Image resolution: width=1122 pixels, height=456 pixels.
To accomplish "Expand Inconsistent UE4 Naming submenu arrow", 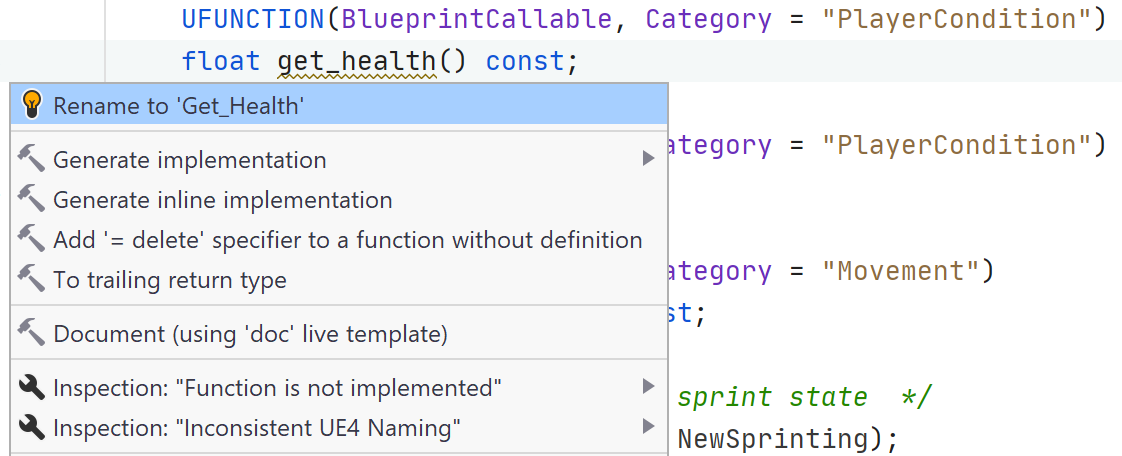I will (648, 427).
